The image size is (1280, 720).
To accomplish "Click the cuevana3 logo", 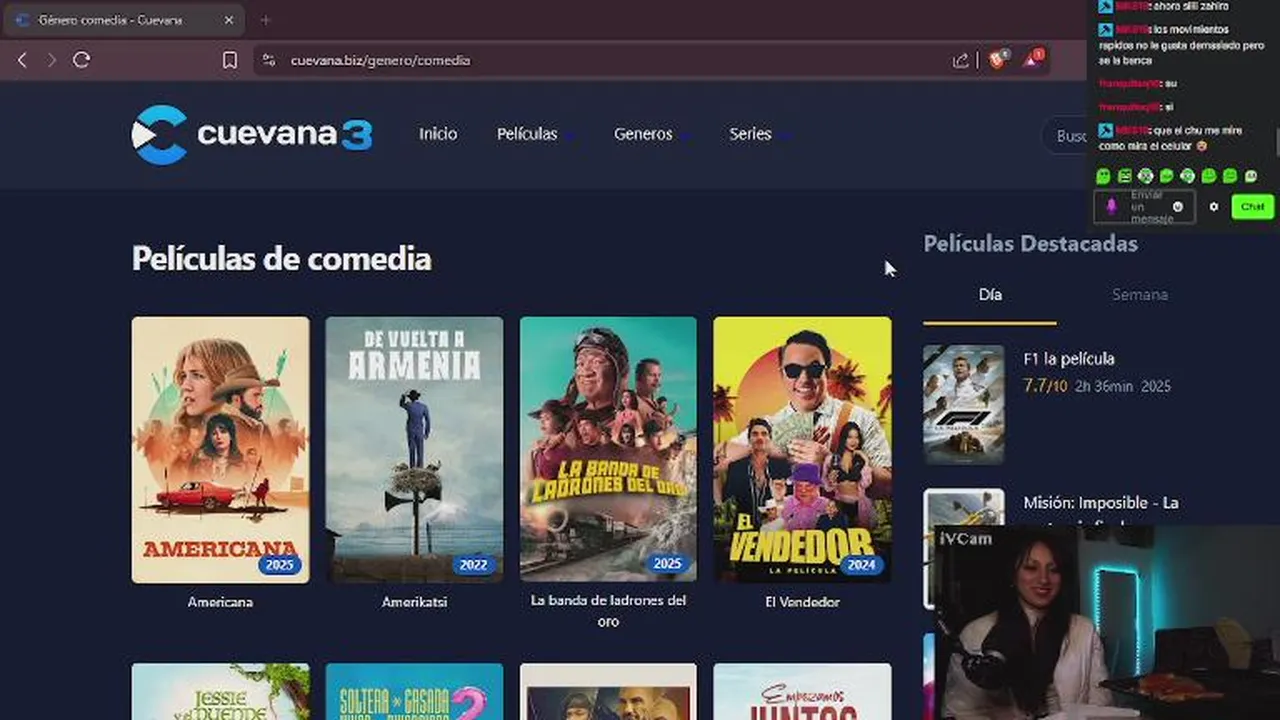I will 252,134.
